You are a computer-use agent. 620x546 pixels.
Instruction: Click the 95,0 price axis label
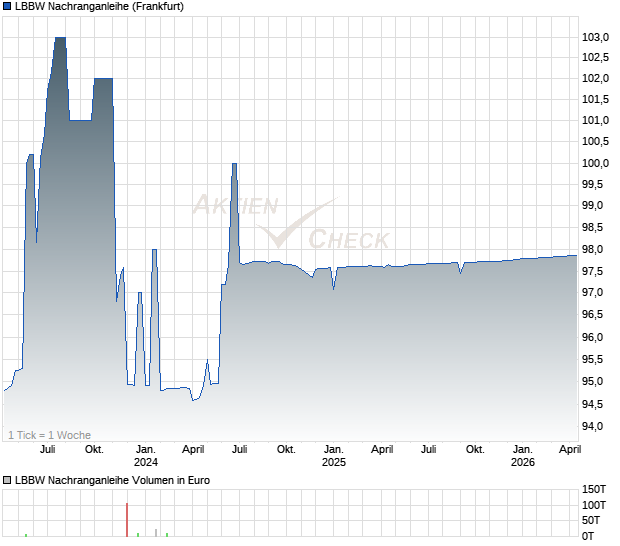click(x=593, y=382)
